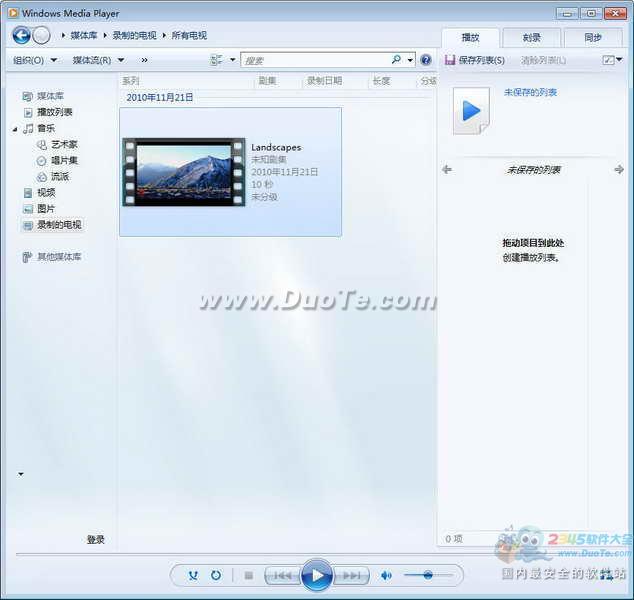Click the 图片 sidebar icon
The width and height of the screenshot is (634, 600).
click(28, 209)
